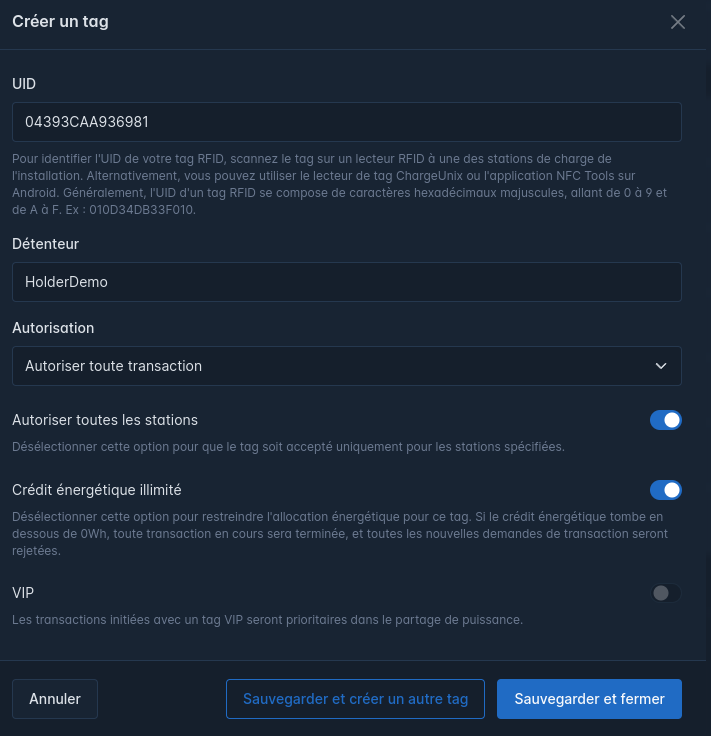Select the Autoriser toutes les stations label

105,420
